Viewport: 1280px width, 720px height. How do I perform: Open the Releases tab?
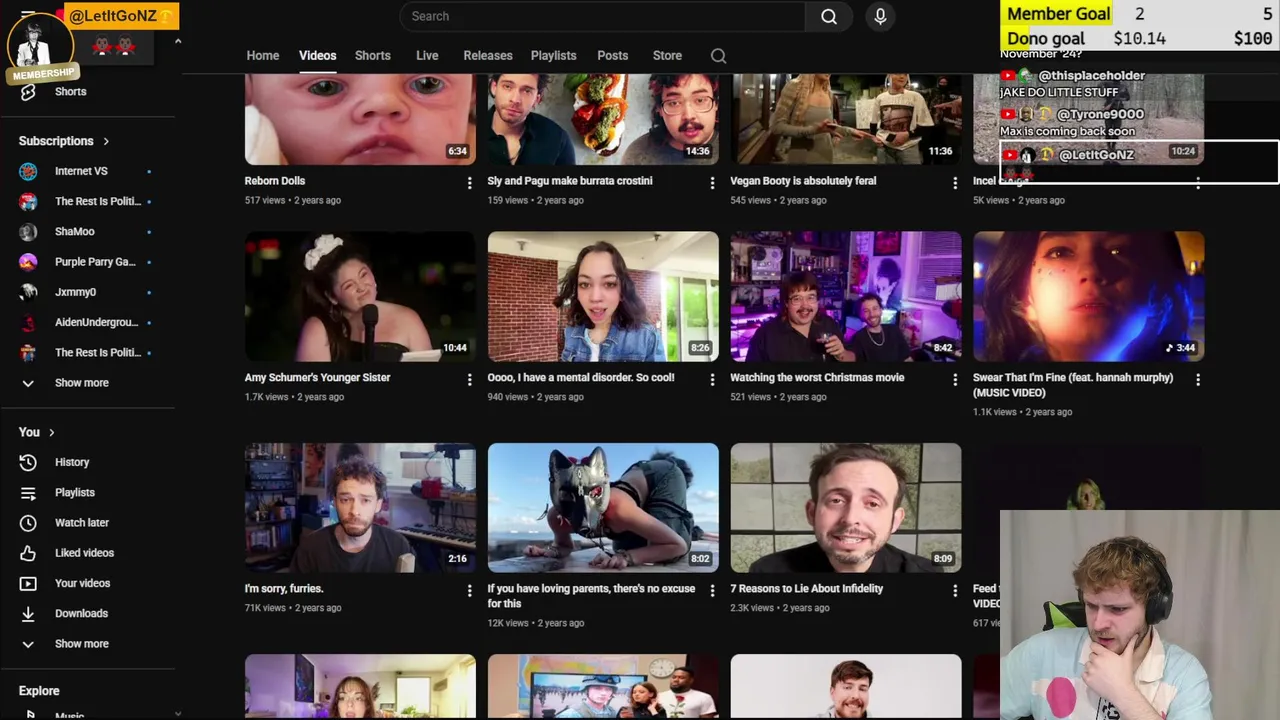(x=488, y=56)
